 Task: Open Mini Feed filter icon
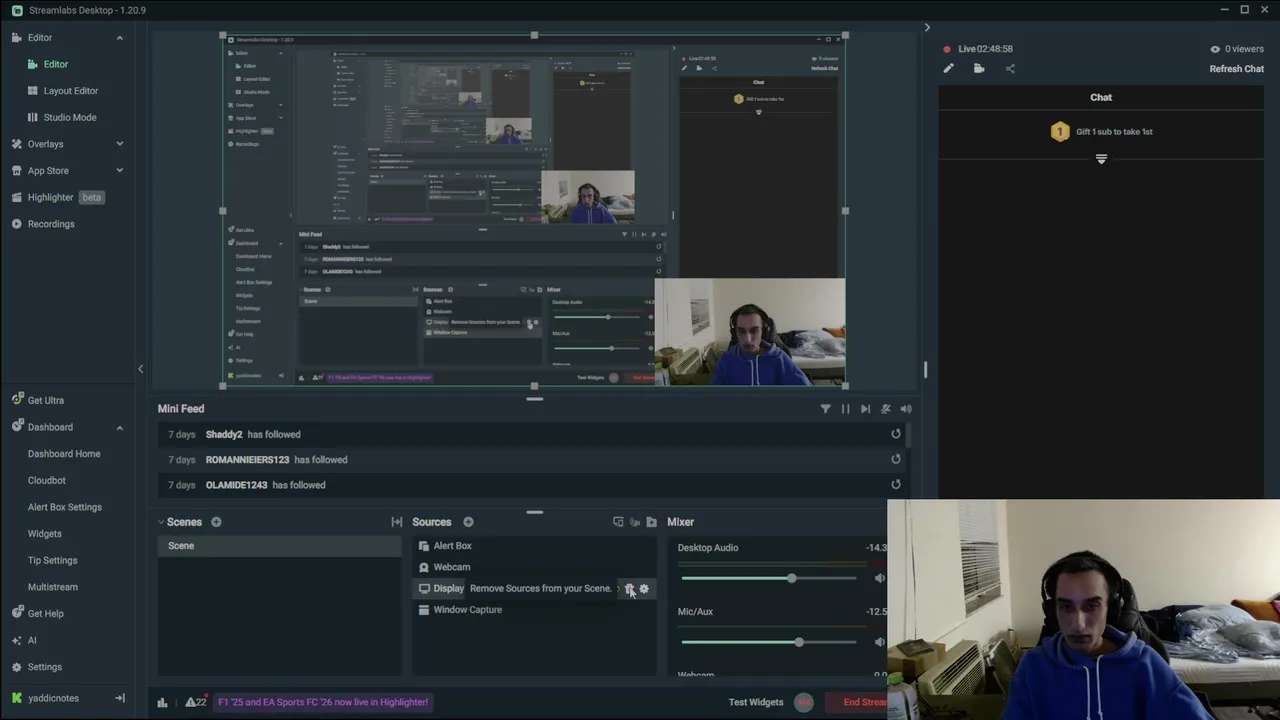tap(826, 409)
